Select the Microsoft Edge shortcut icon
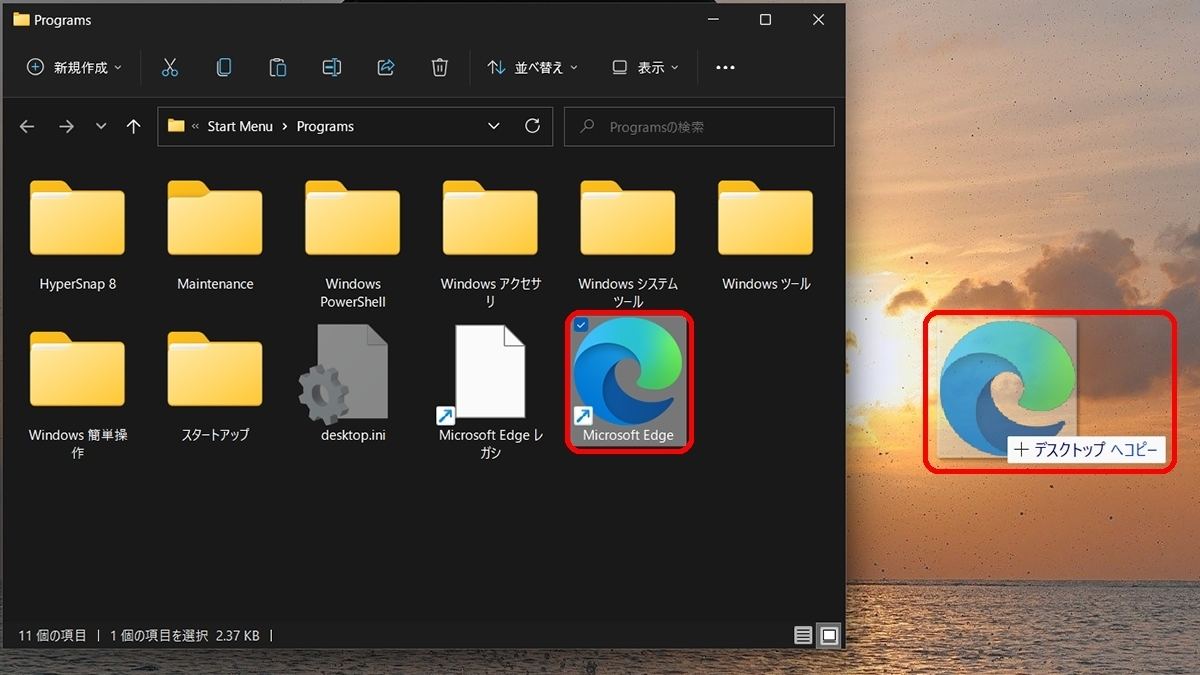Screen dimensions: 1200x675 [x=628, y=382]
